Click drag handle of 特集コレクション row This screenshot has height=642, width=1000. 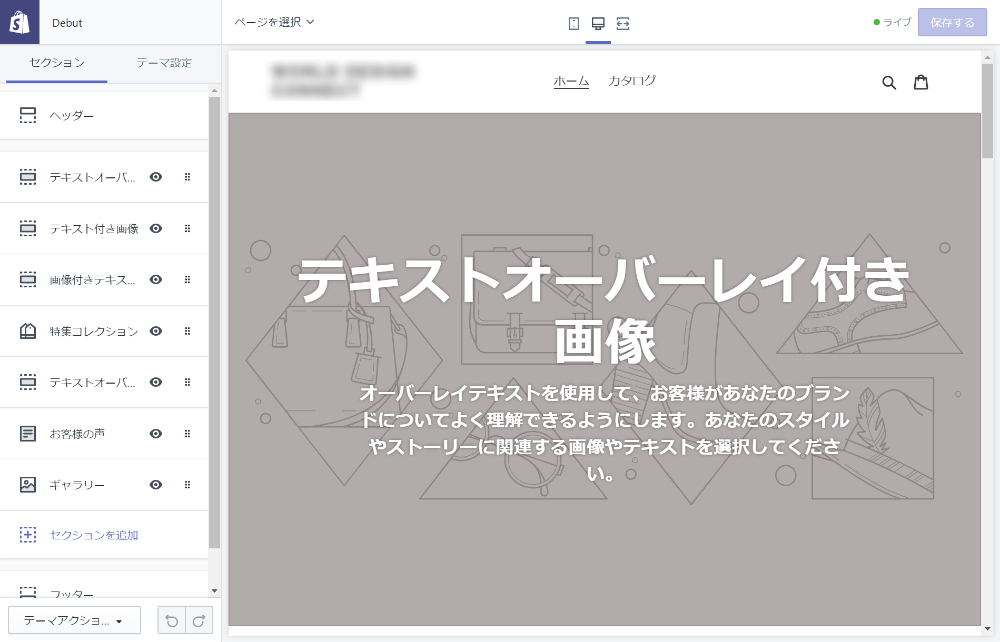click(x=188, y=331)
